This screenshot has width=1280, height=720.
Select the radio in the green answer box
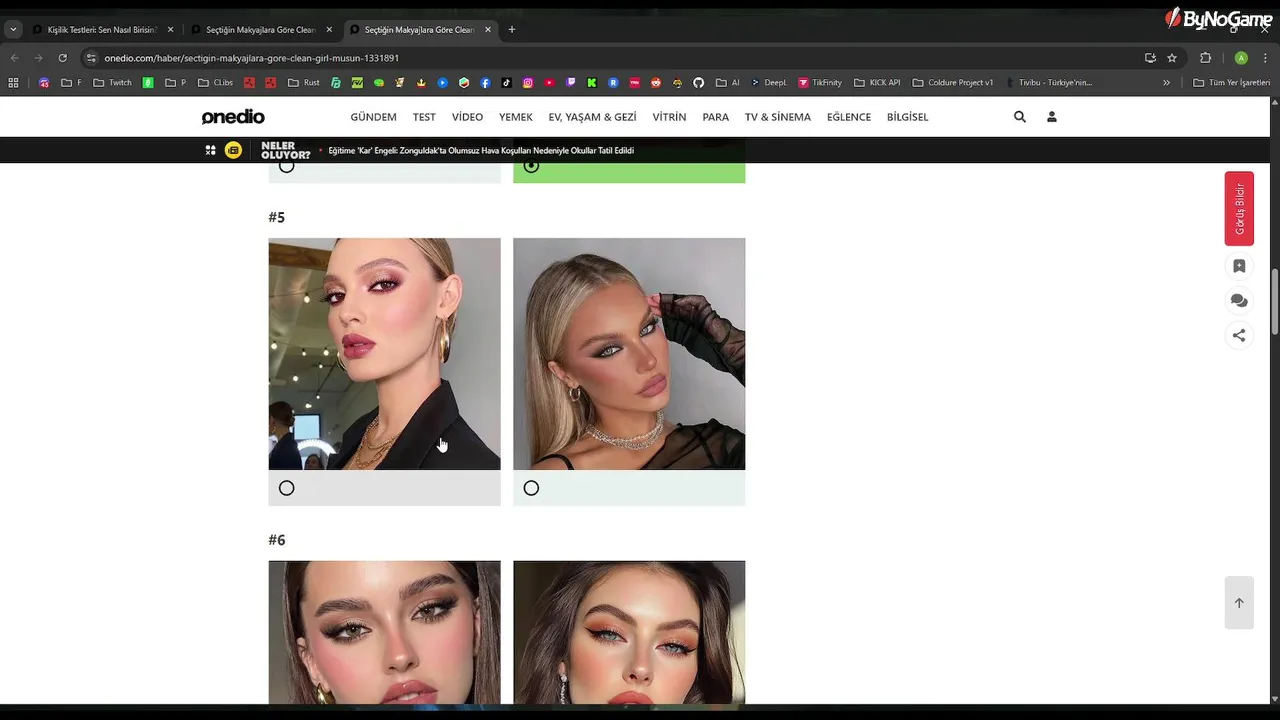(x=531, y=166)
